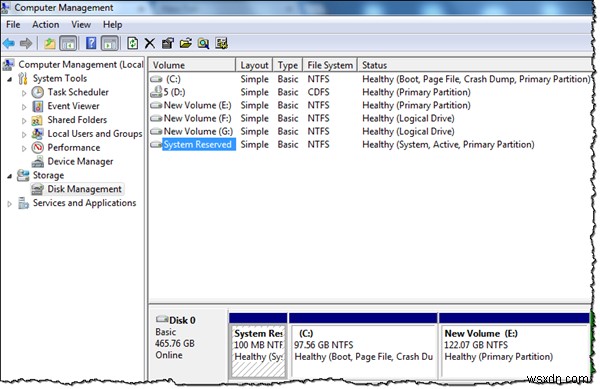Click the Explore magnifier toolbar icon

coord(203,44)
